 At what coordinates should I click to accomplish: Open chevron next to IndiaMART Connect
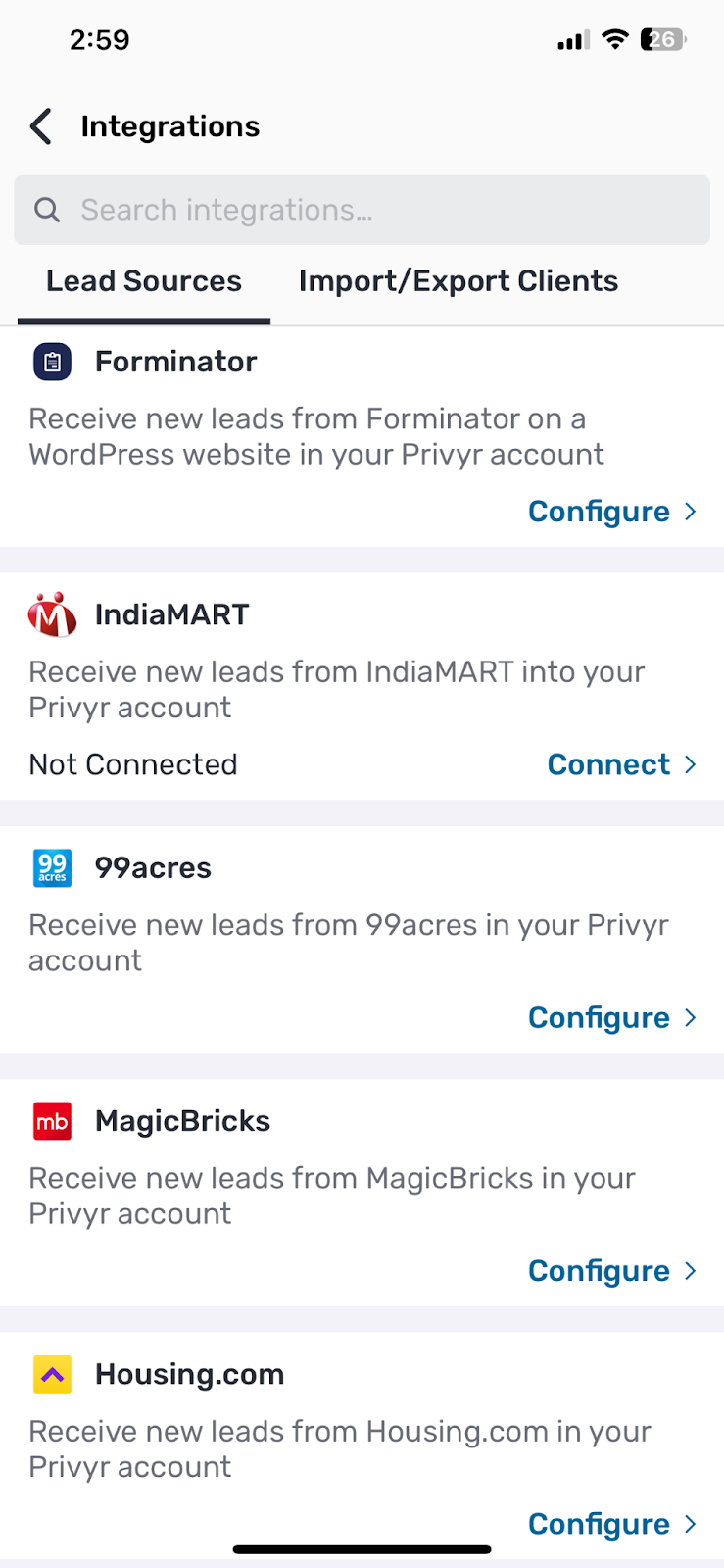click(x=691, y=764)
